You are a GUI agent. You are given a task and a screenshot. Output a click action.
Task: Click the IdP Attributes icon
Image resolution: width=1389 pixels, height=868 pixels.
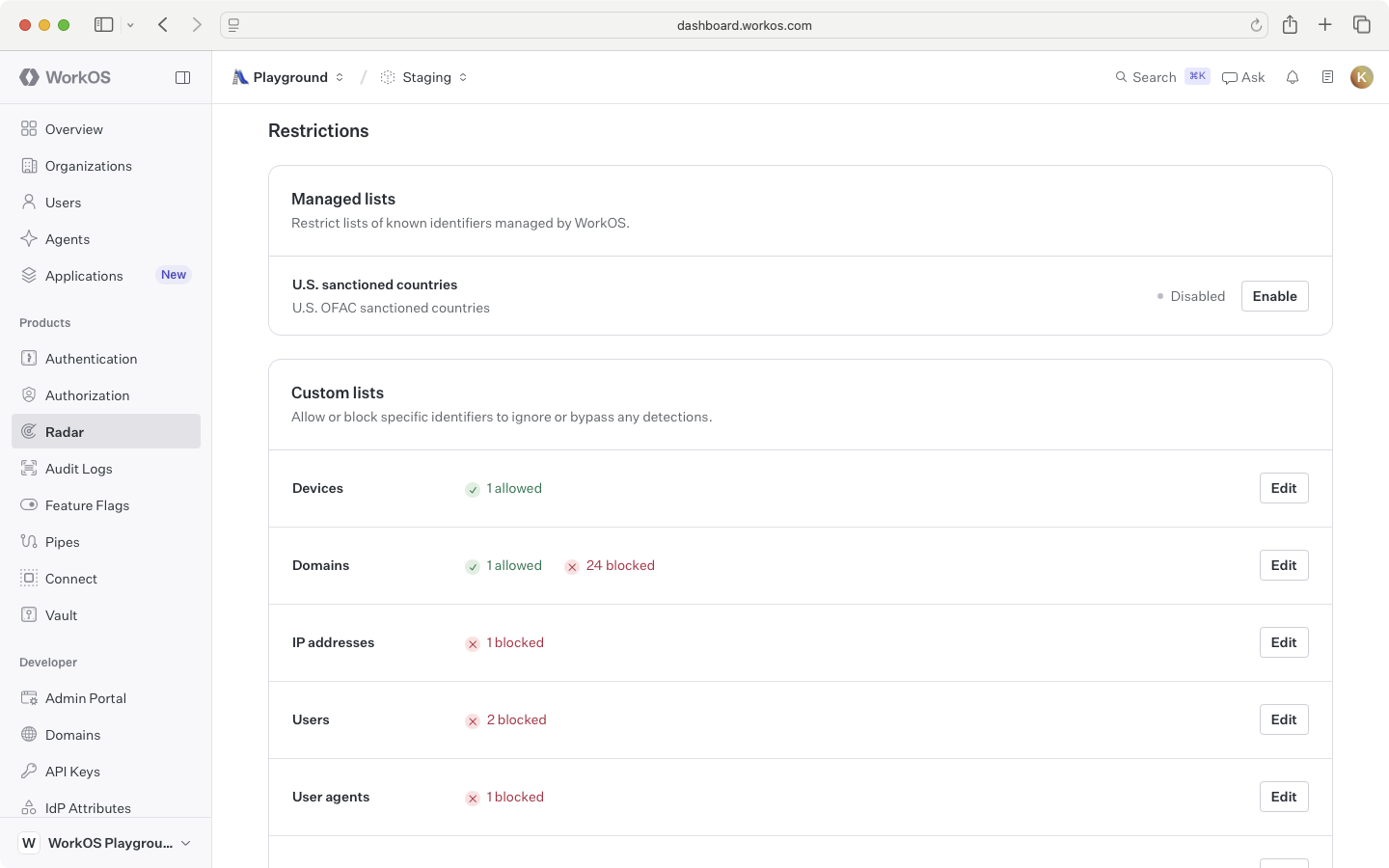tap(29, 808)
